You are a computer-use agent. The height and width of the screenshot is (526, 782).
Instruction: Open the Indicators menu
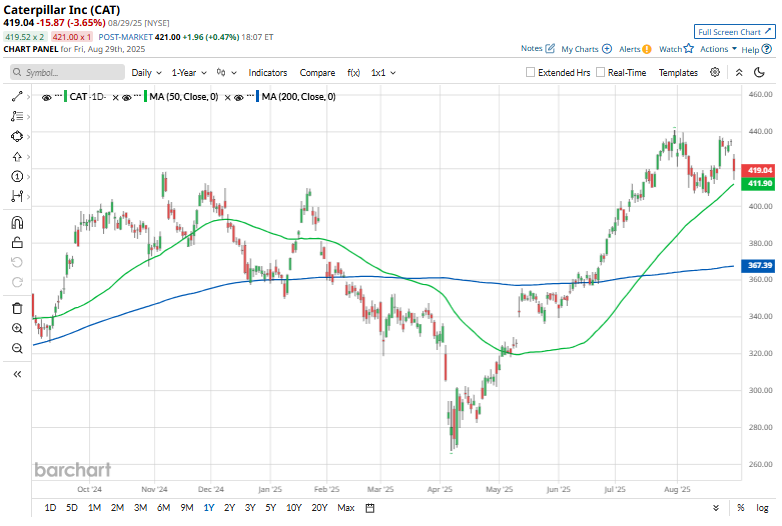[x=268, y=73]
